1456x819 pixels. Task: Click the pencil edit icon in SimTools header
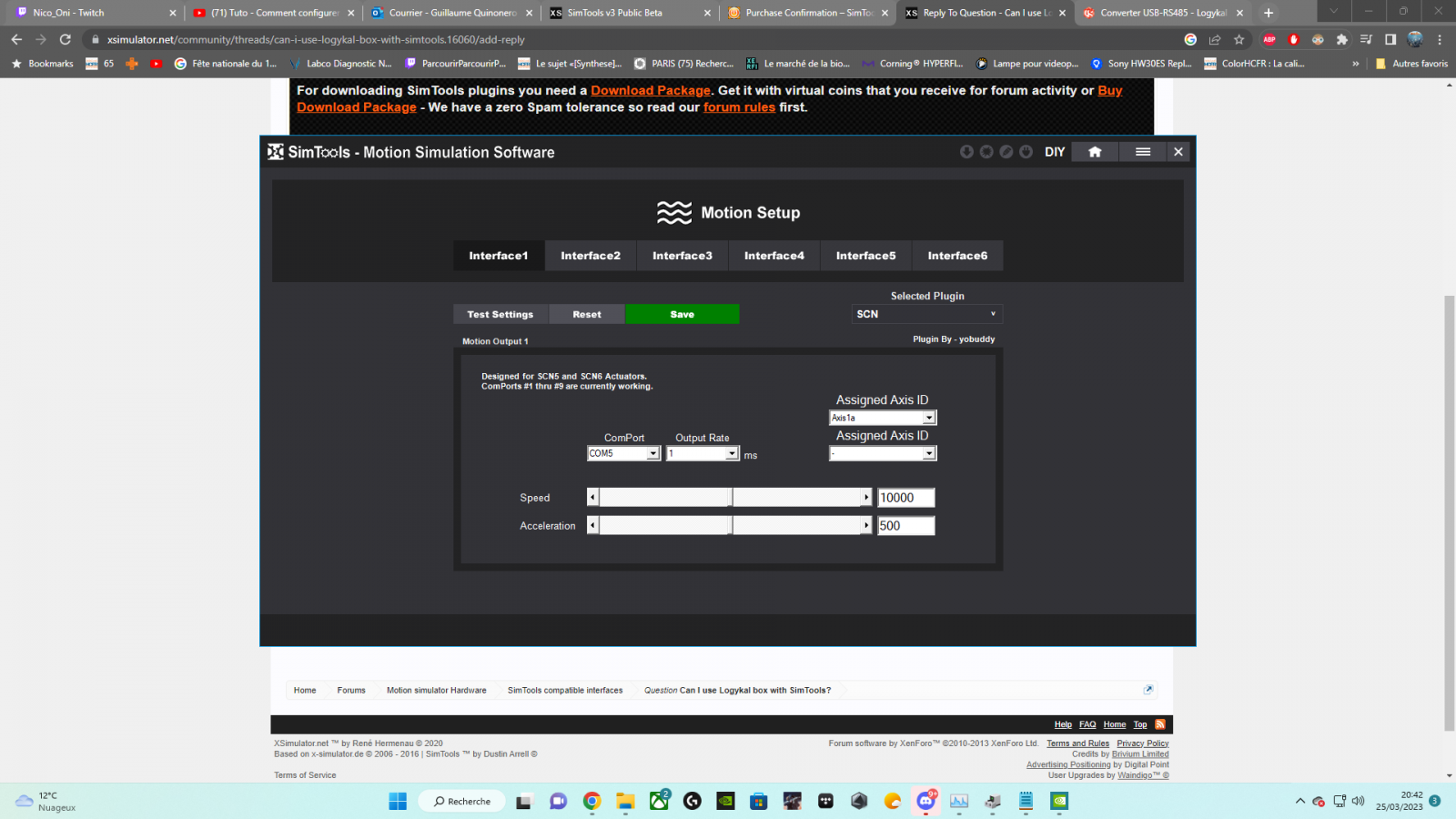point(1006,152)
